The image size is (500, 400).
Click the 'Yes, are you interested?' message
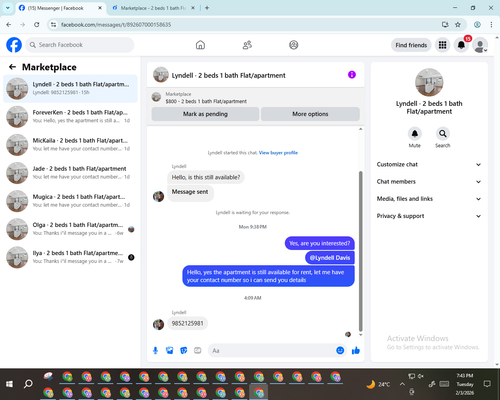tap(320, 243)
